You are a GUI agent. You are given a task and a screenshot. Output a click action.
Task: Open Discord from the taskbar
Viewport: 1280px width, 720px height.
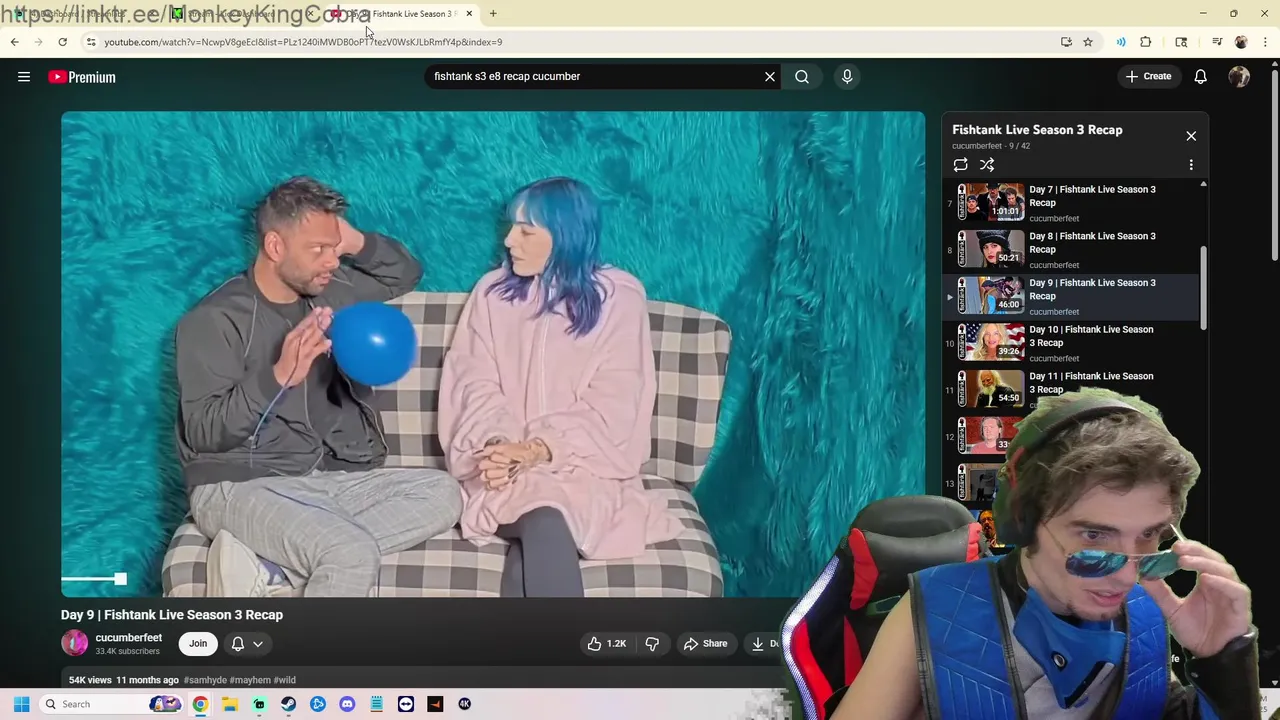(x=347, y=704)
